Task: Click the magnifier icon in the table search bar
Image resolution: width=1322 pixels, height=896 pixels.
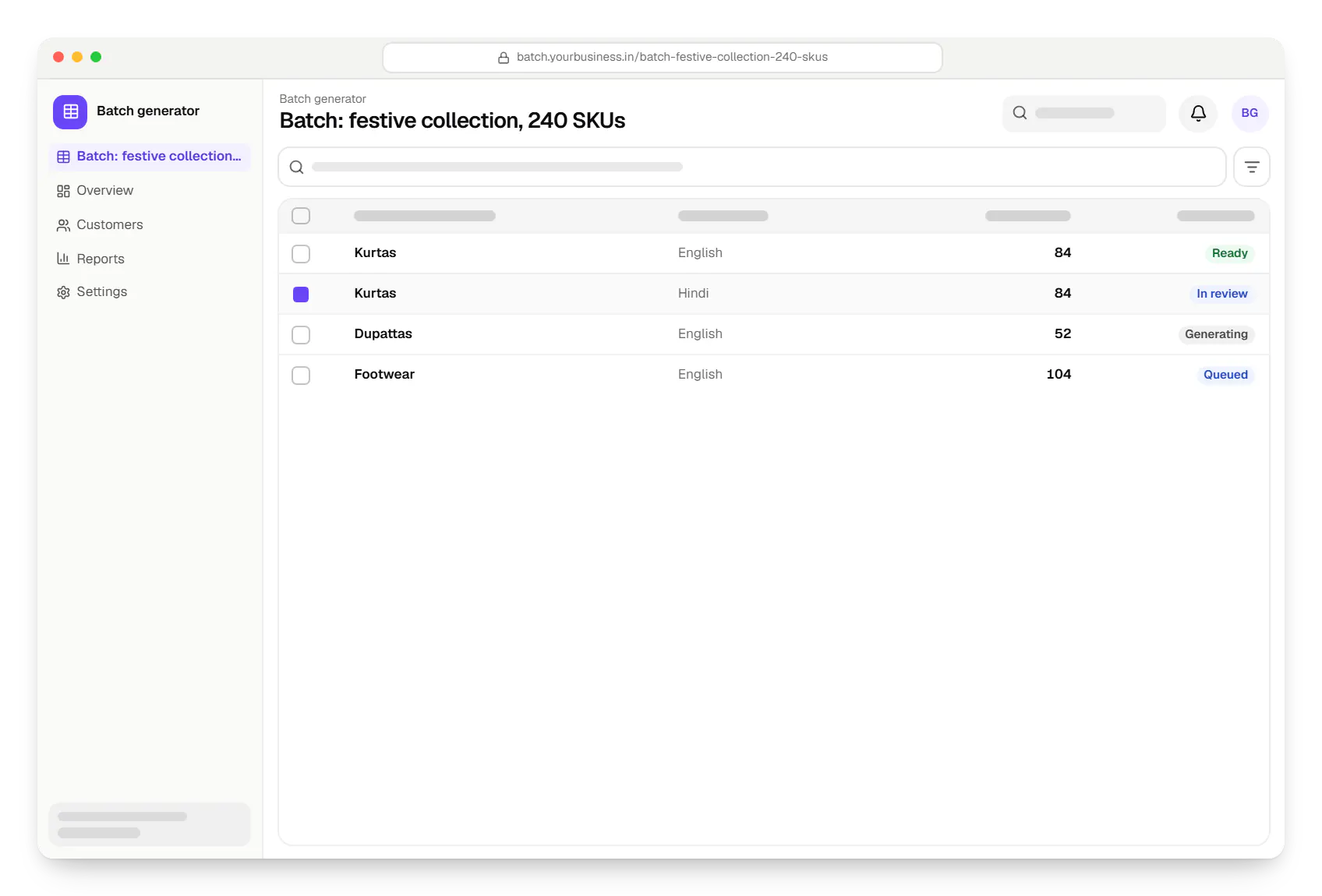Action: point(297,167)
